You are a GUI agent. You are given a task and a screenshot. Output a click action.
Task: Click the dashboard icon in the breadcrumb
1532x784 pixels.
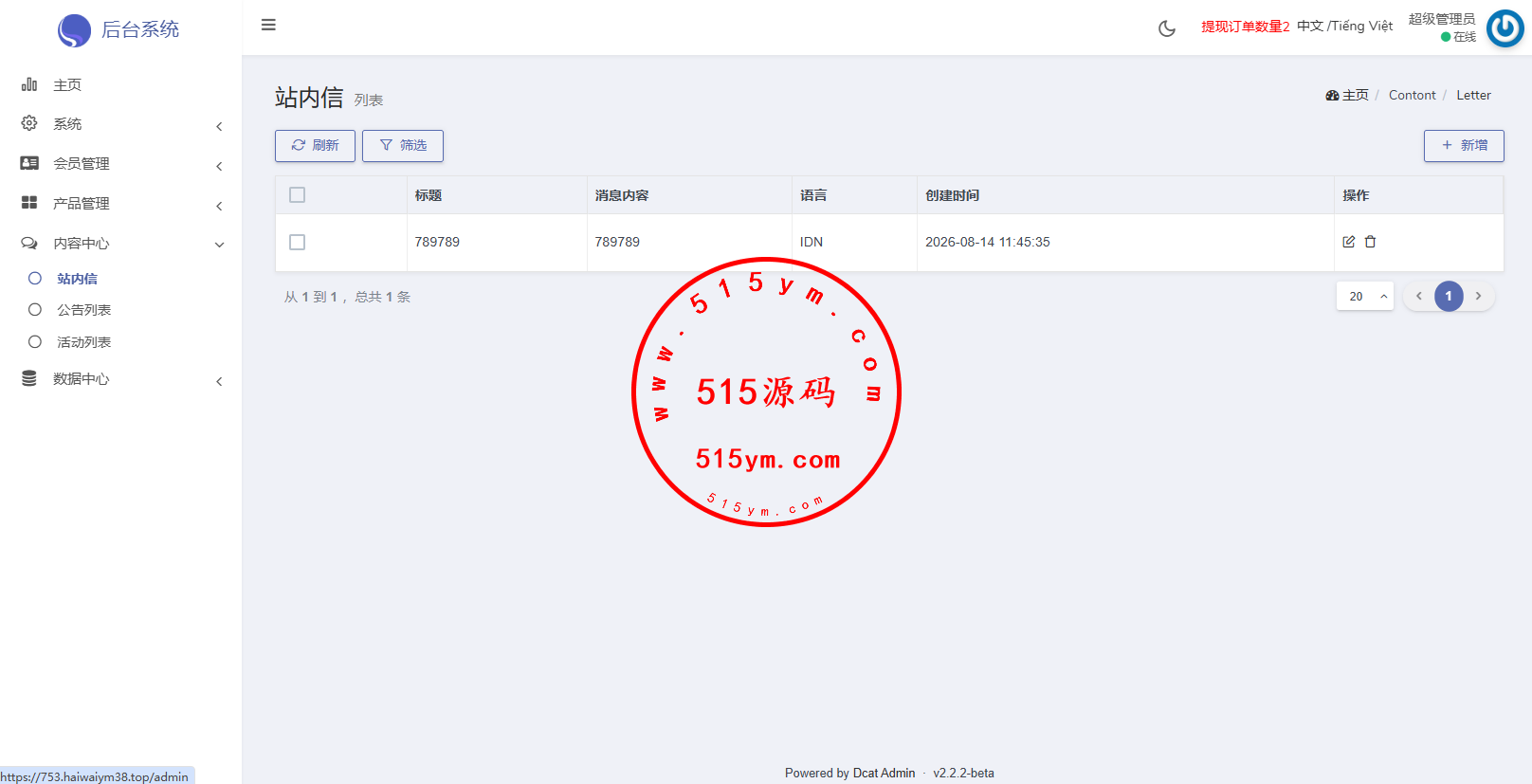tap(1332, 95)
